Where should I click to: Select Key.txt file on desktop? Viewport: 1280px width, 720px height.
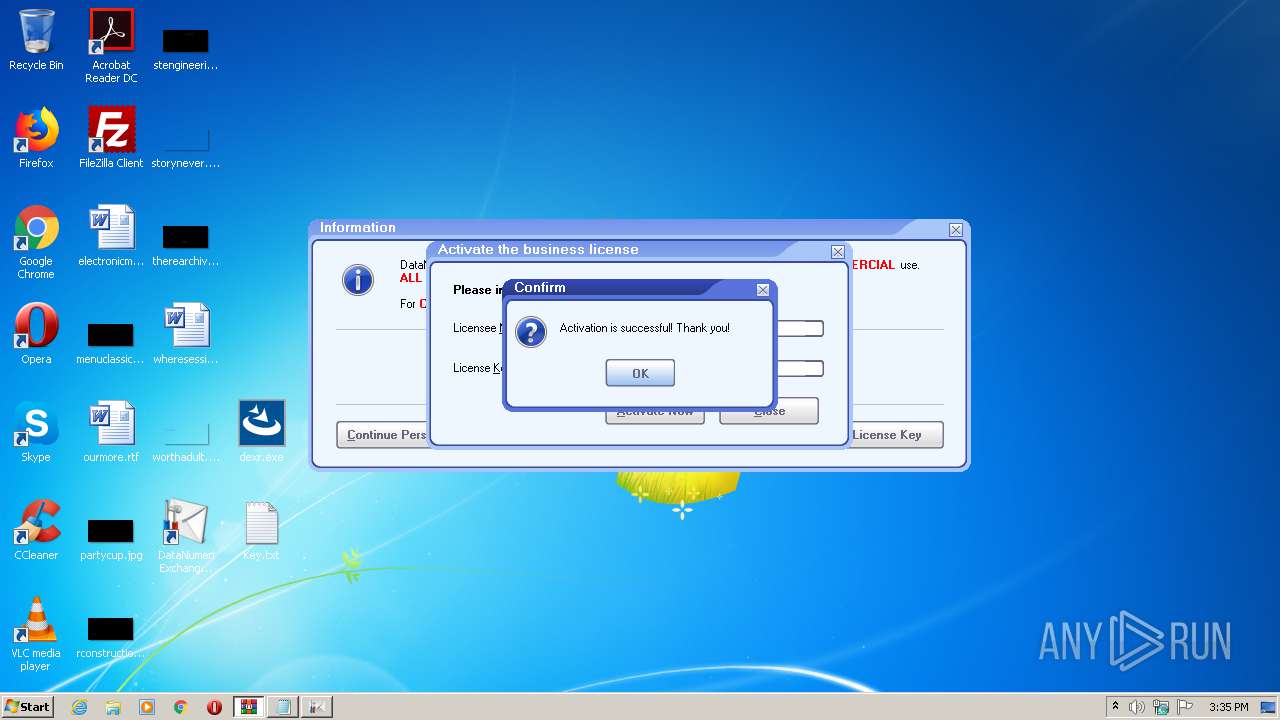[x=261, y=531]
